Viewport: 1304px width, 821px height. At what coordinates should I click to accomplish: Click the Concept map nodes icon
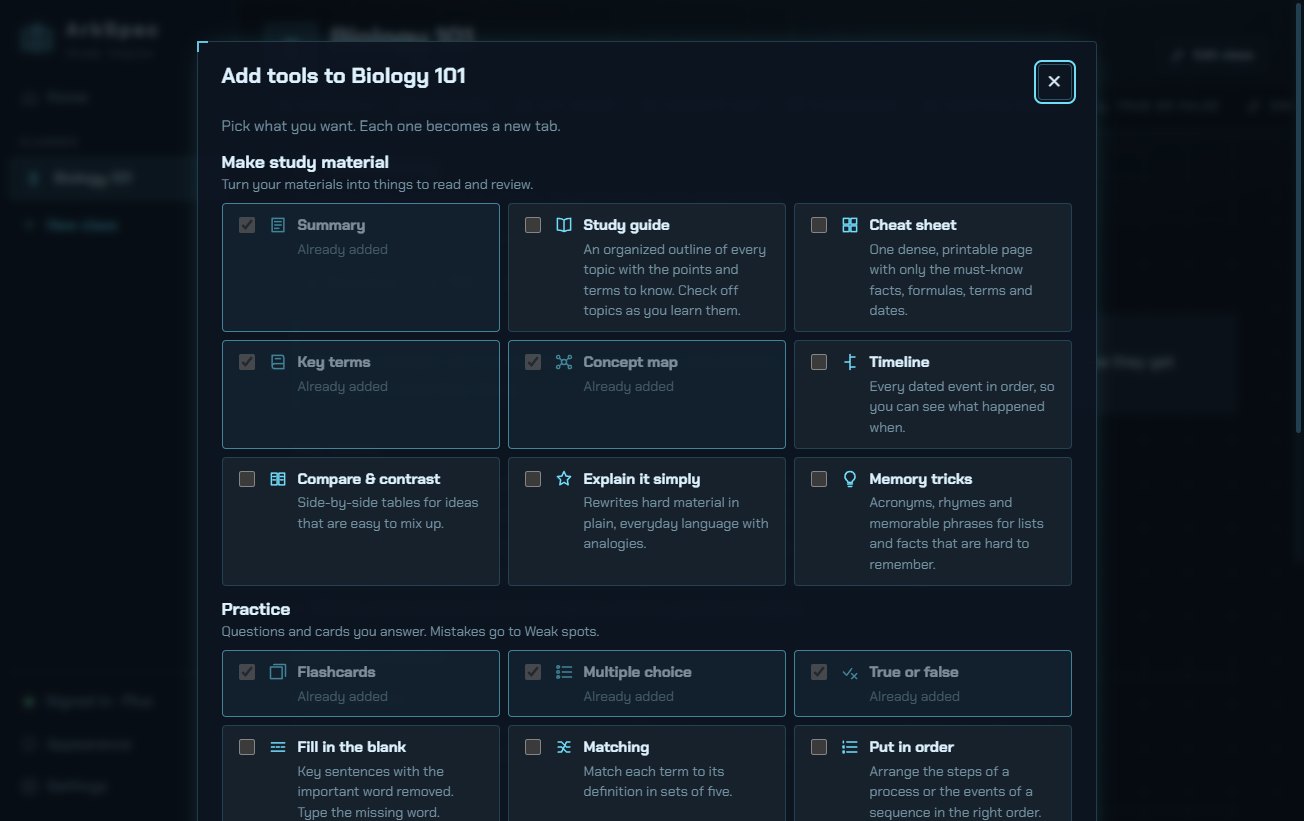point(564,362)
